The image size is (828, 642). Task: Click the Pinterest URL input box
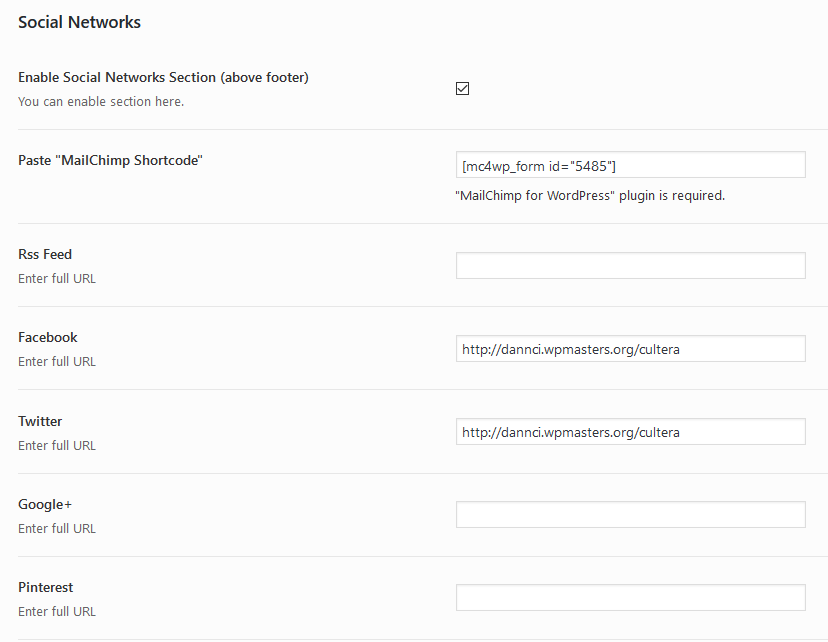(x=630, y=597)
